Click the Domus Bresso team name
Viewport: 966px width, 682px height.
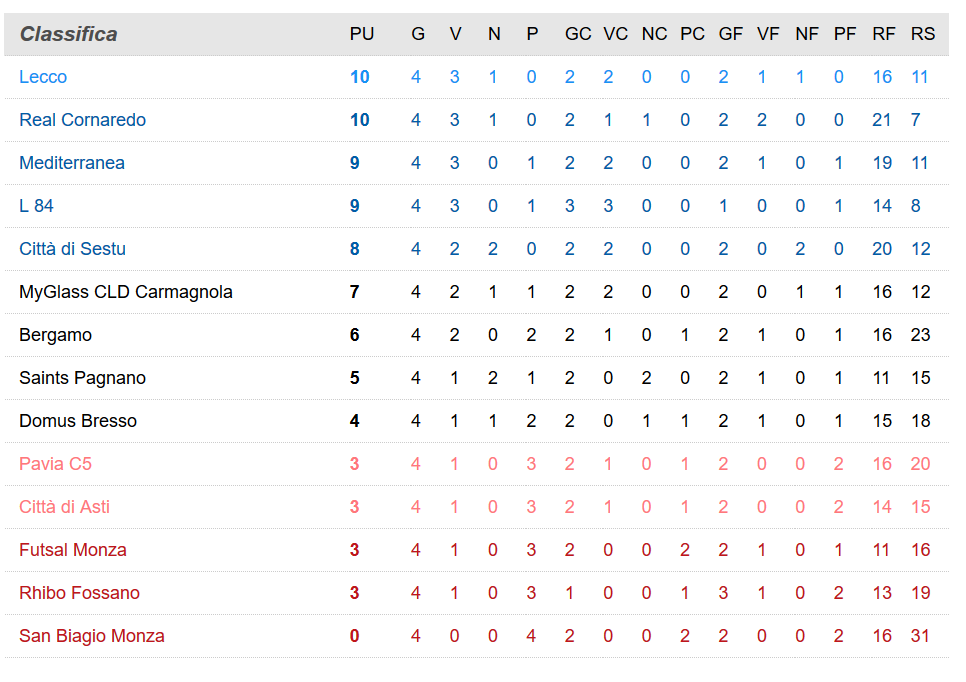click(x=78, y=421)
